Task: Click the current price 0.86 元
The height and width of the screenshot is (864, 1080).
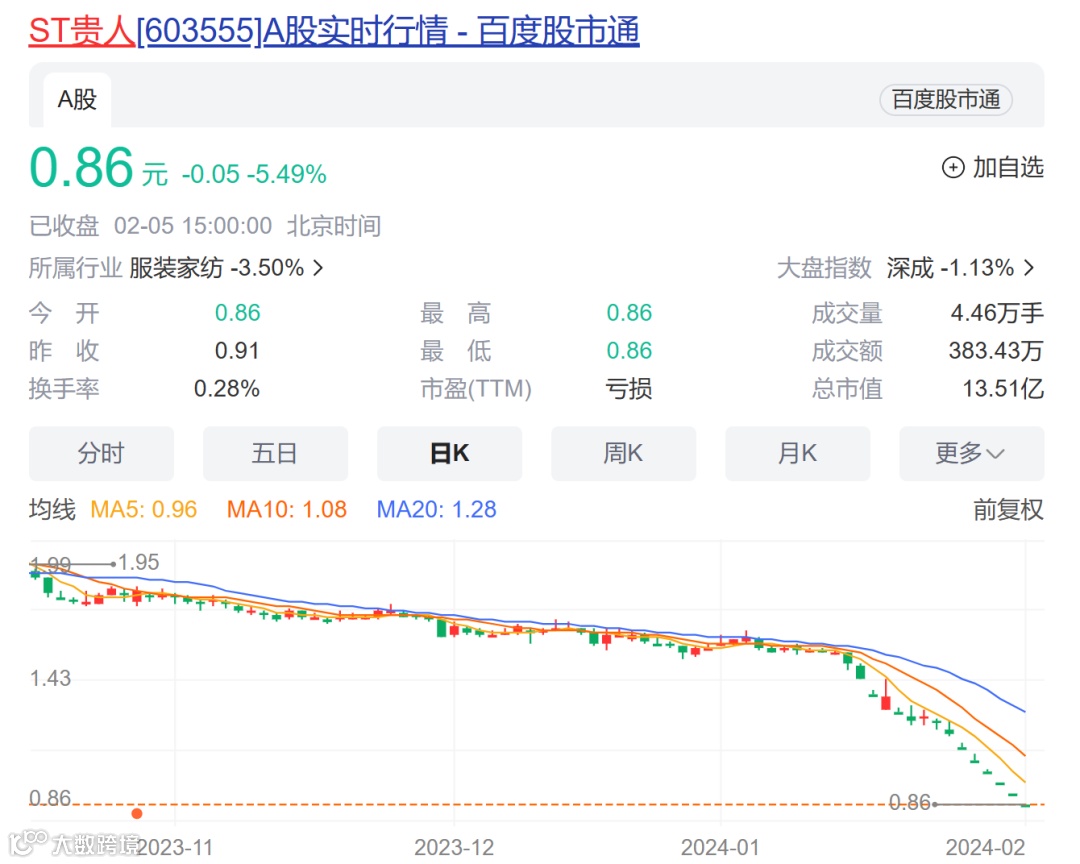Action: 98,167
